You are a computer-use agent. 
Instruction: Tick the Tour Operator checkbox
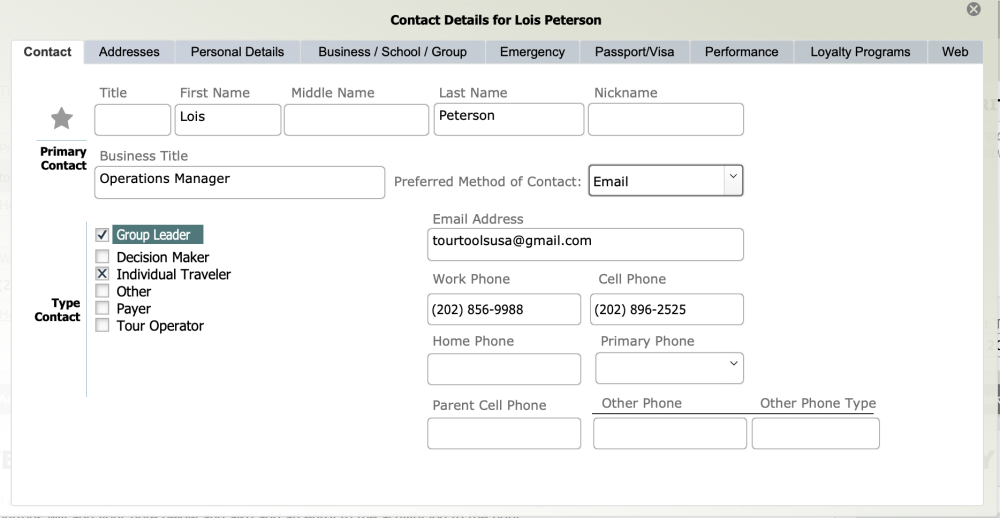(102, 325)
